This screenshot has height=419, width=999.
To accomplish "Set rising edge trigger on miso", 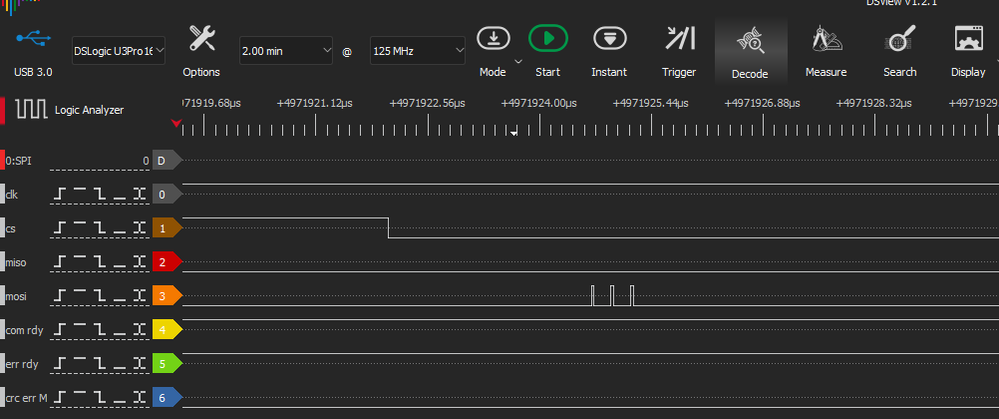I will tap(59, 261).
